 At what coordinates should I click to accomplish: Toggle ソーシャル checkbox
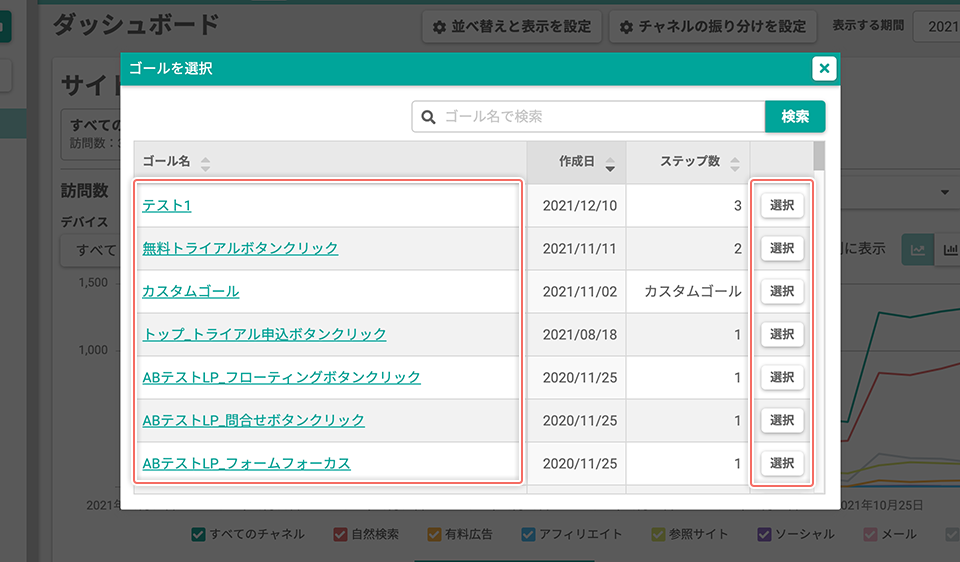(764, 534)
